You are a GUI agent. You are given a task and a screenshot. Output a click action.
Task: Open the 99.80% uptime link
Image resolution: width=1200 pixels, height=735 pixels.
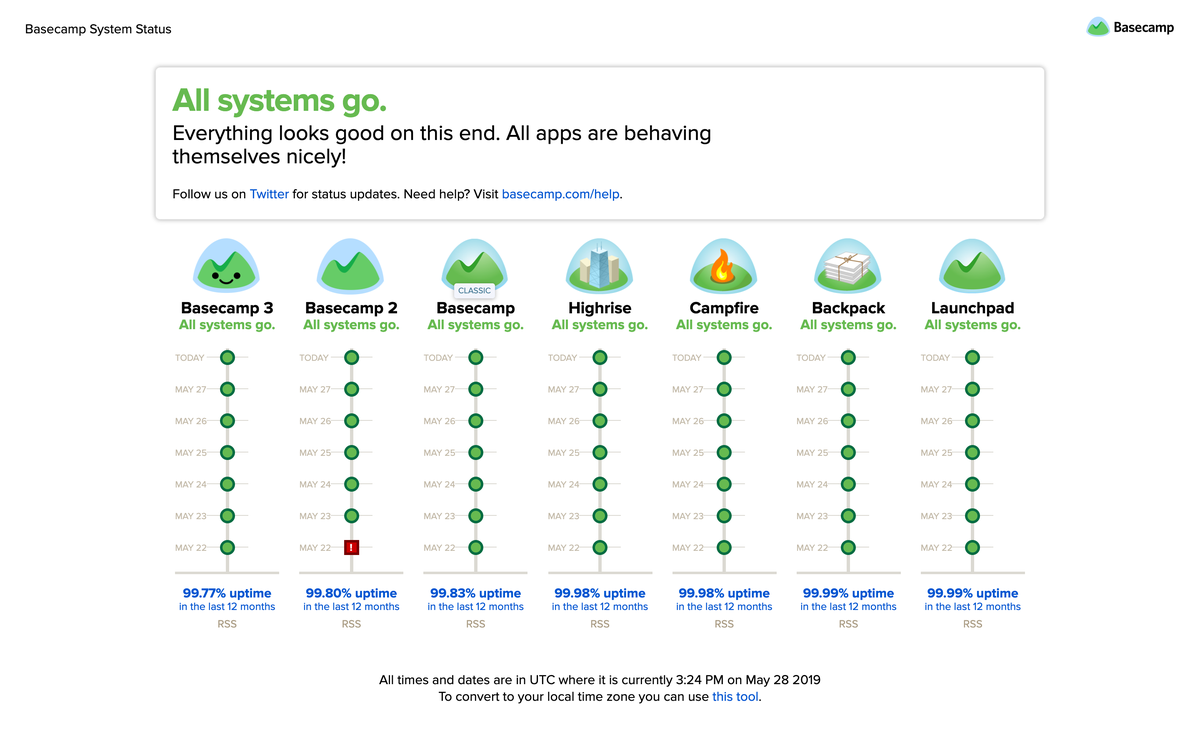(x=351, y=599)
